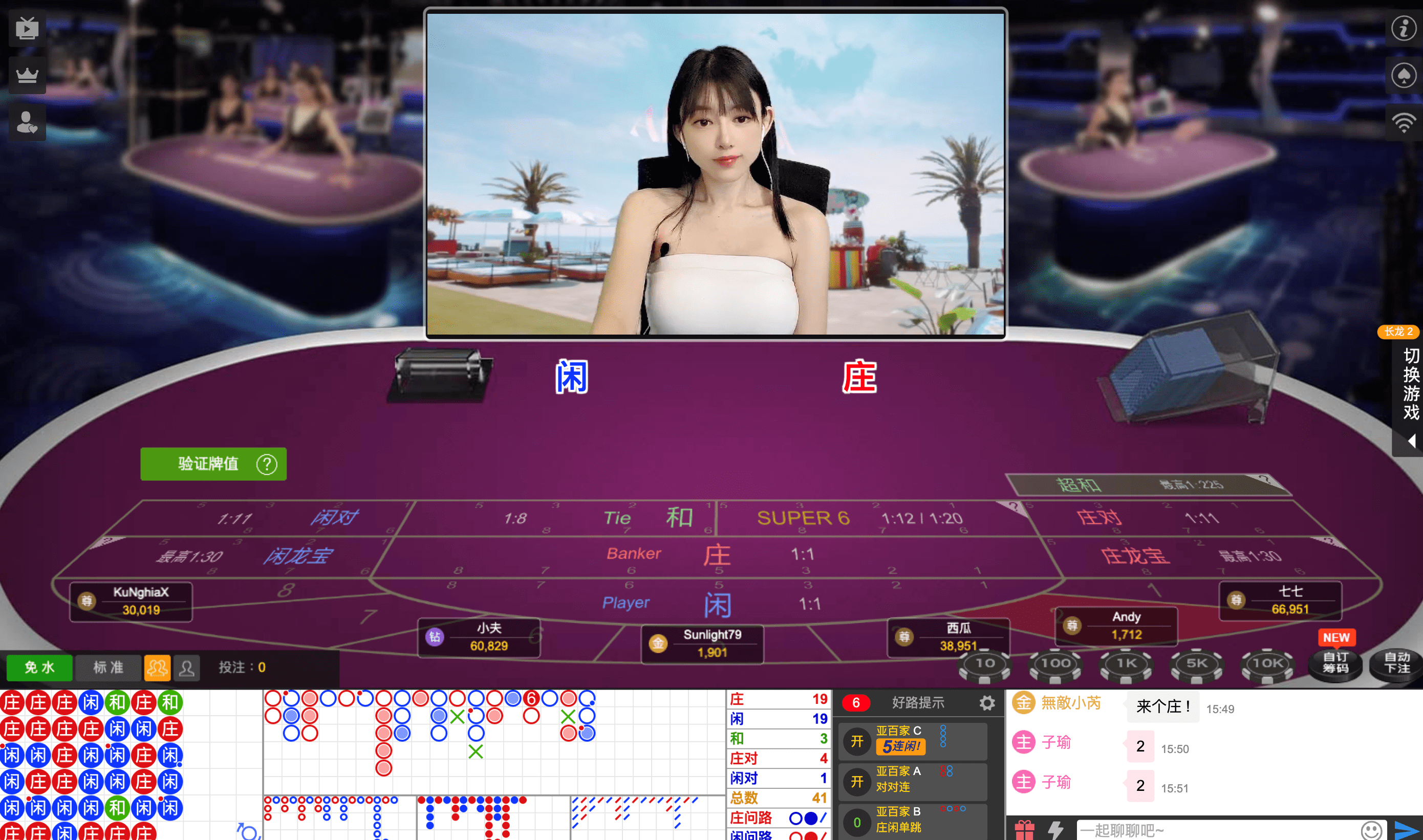Click the 验证牌值 verify button

click(213, 464)
